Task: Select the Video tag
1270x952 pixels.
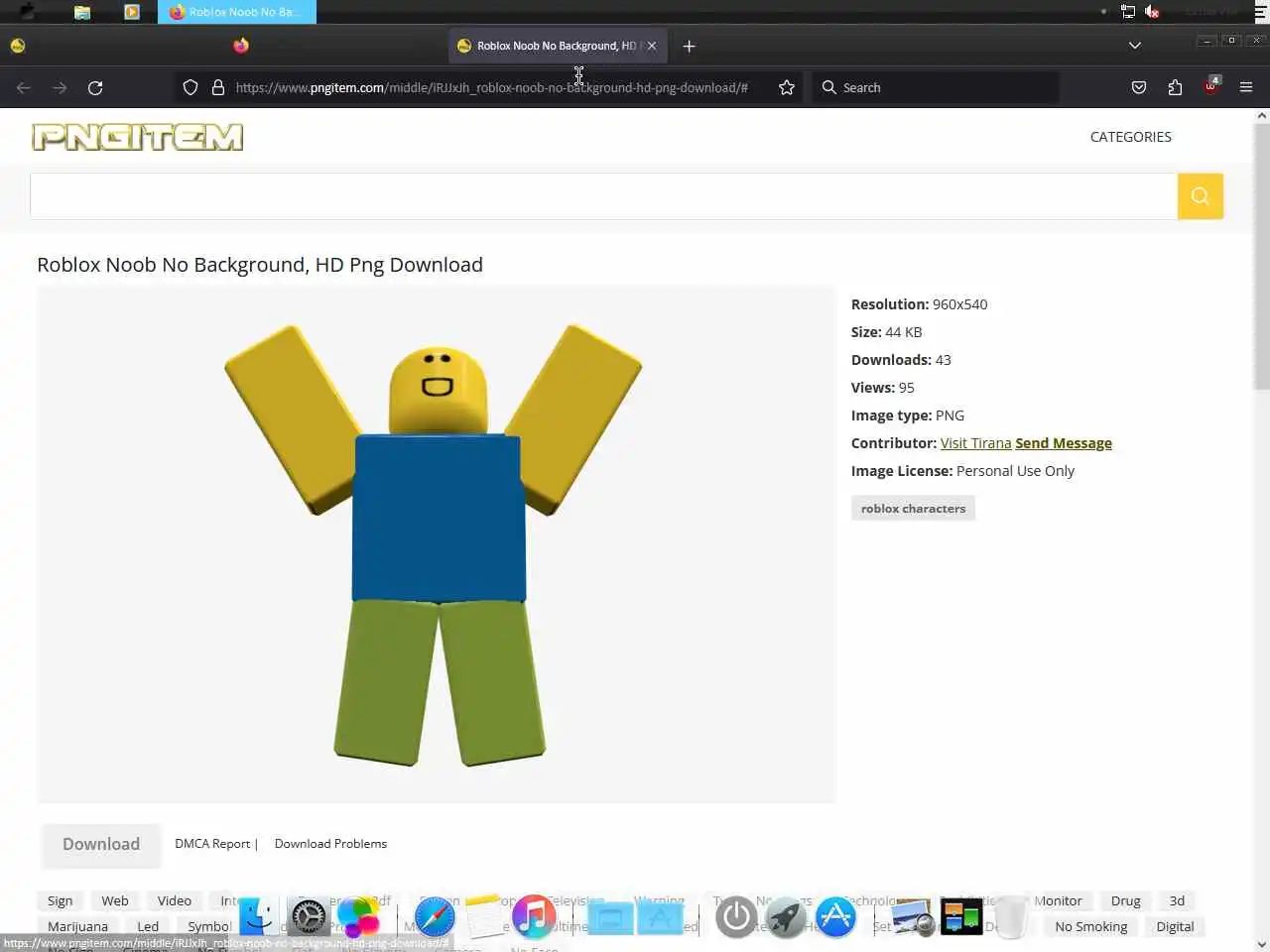Action: (x=174, y=900)
